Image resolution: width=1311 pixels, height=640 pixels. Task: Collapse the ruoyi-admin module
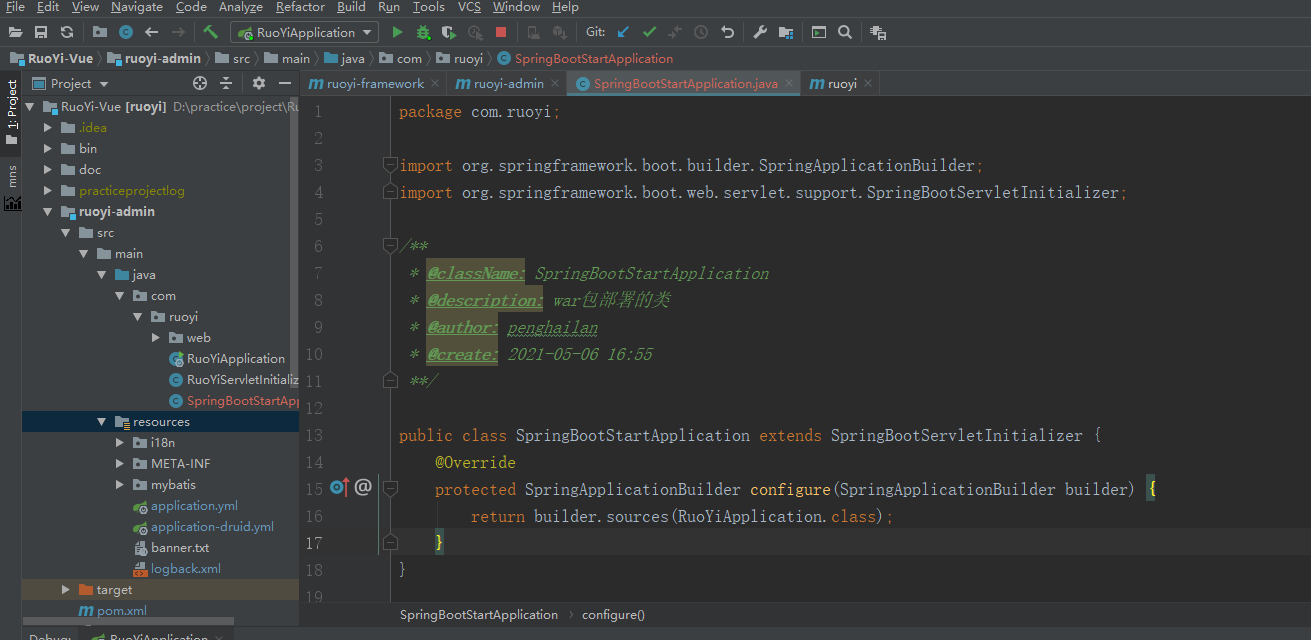pos(47,211)
